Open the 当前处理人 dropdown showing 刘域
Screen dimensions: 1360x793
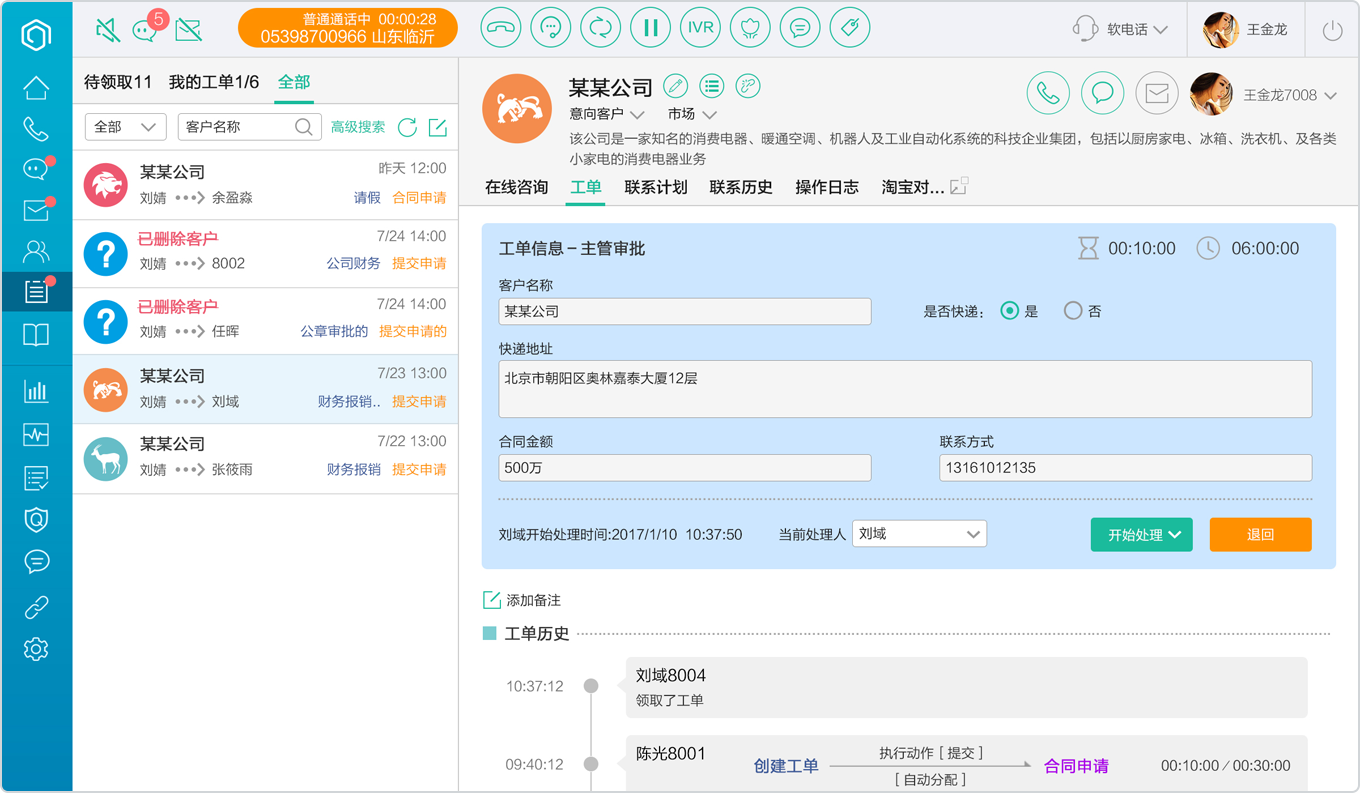919,534
